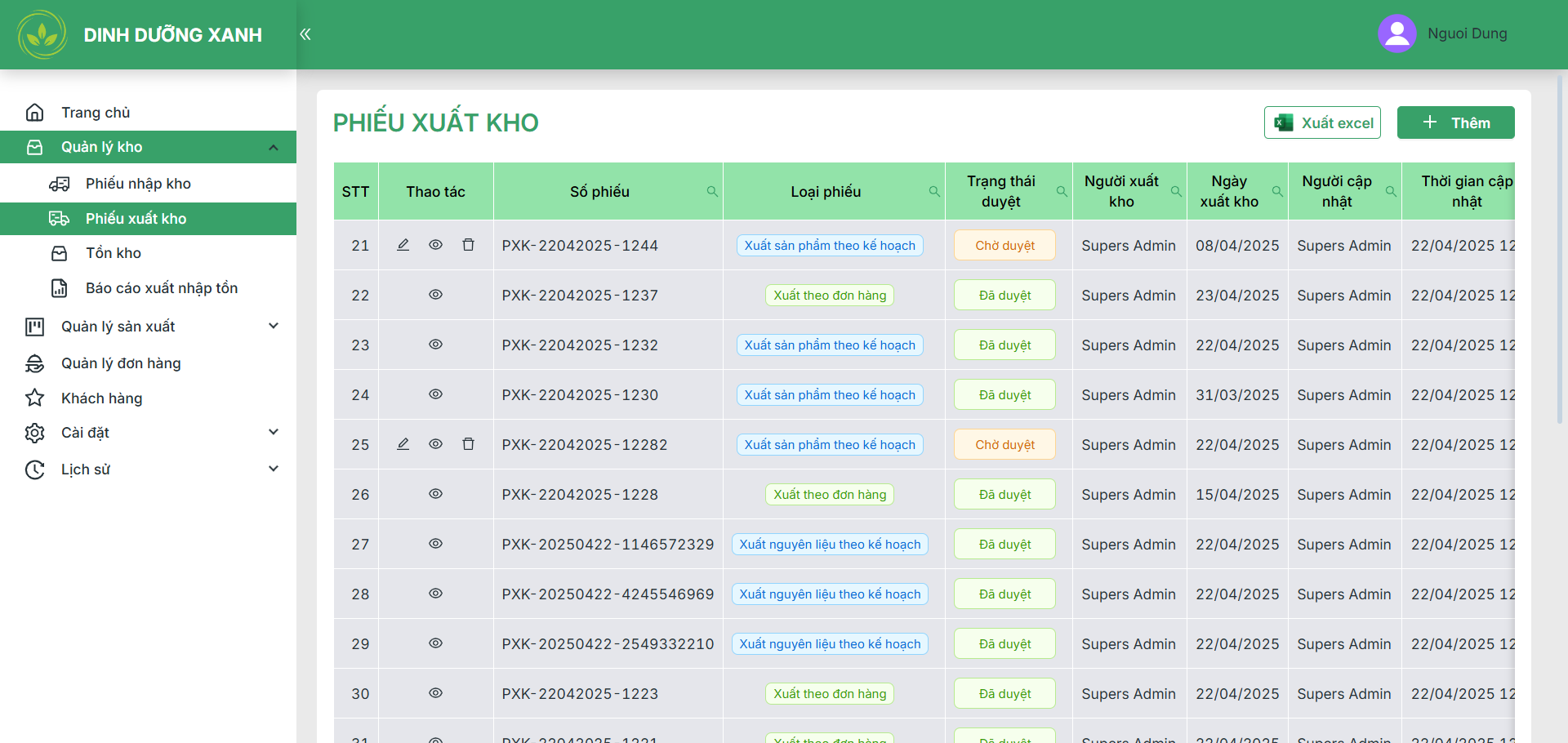Search in the Số phiếu column
Screen dimensions: 1568x743
[x=712, y=192]
